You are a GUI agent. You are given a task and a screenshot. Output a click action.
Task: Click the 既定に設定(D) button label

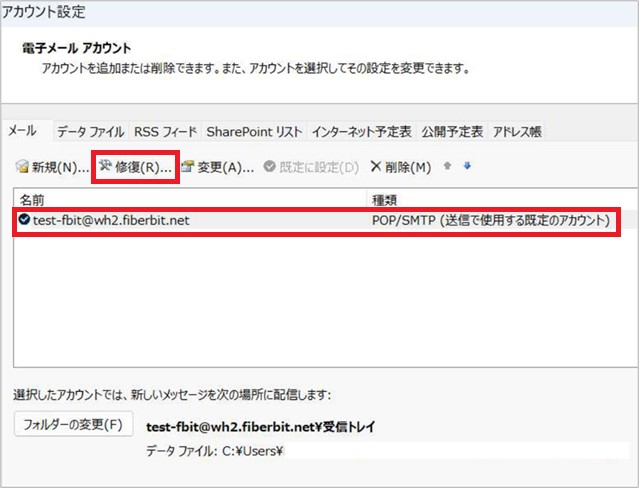click(x=319, y=167)
